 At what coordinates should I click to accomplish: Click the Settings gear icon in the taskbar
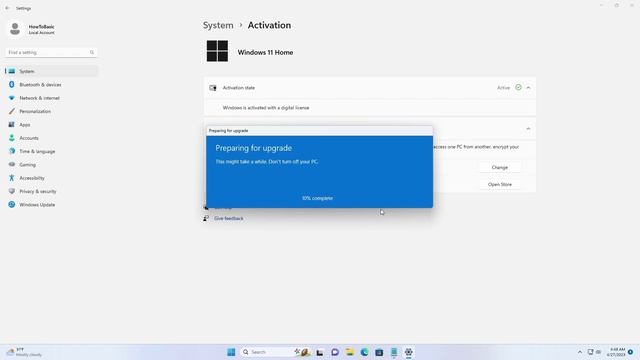pos(409,352)
